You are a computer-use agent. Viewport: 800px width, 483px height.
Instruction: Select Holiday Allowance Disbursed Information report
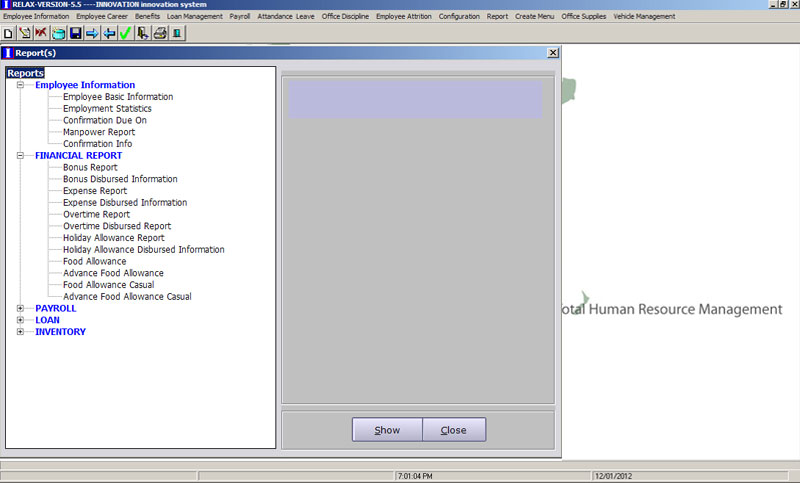pos(144,249)
